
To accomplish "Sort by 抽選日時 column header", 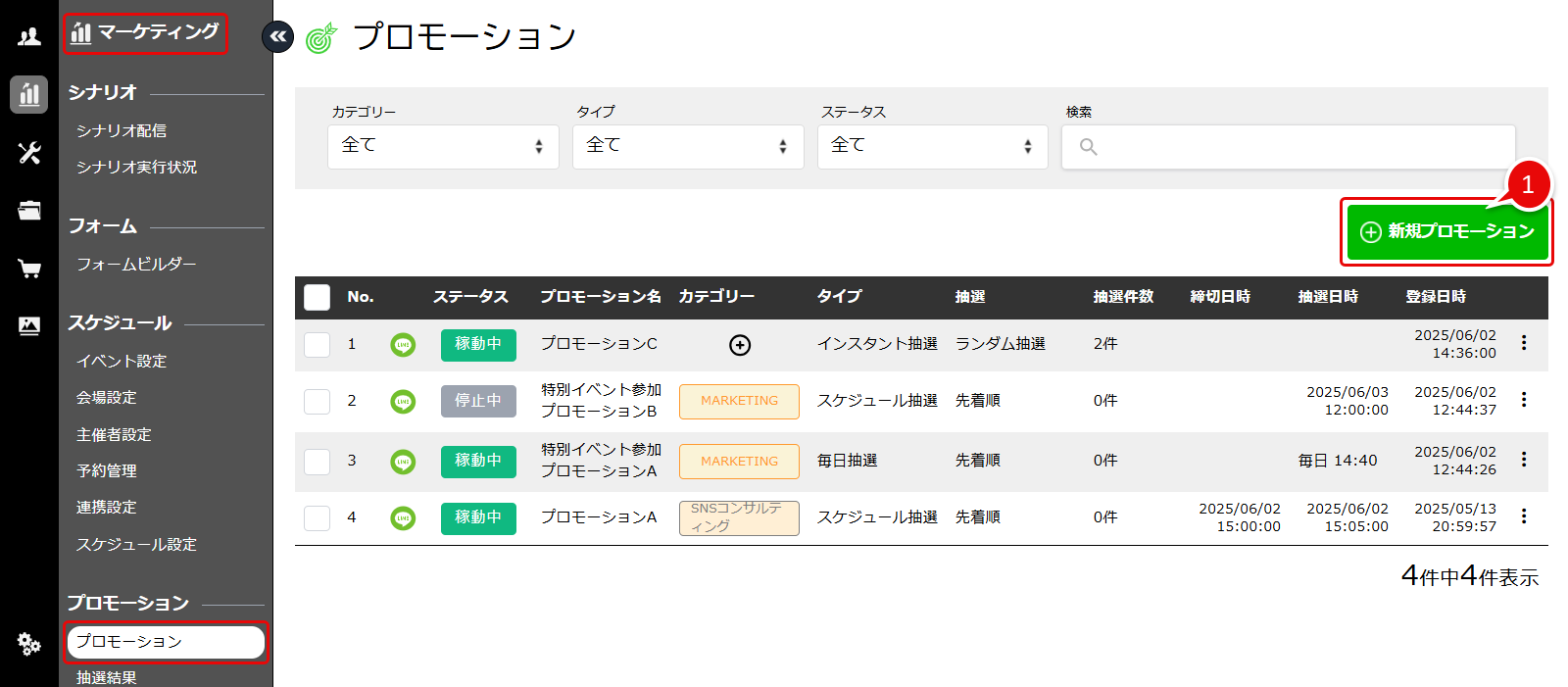I will 1328,297.
